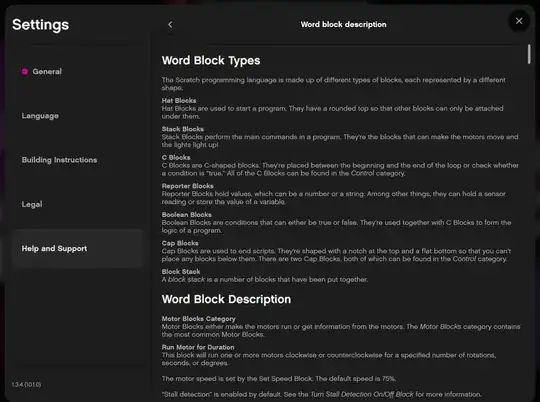Open the General settings section
This screenshot has height=402, width=540.
click(47, 71)
